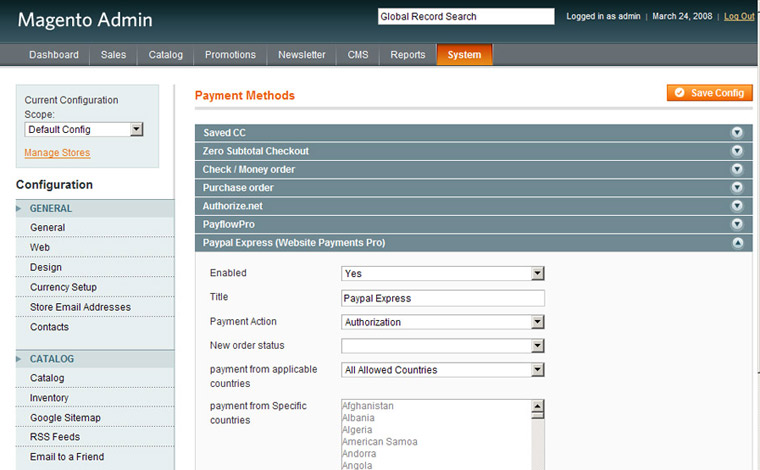
Task: Expand Authorize.net section arrow icon
Action: pyautogui.click(x=737, y=206)
